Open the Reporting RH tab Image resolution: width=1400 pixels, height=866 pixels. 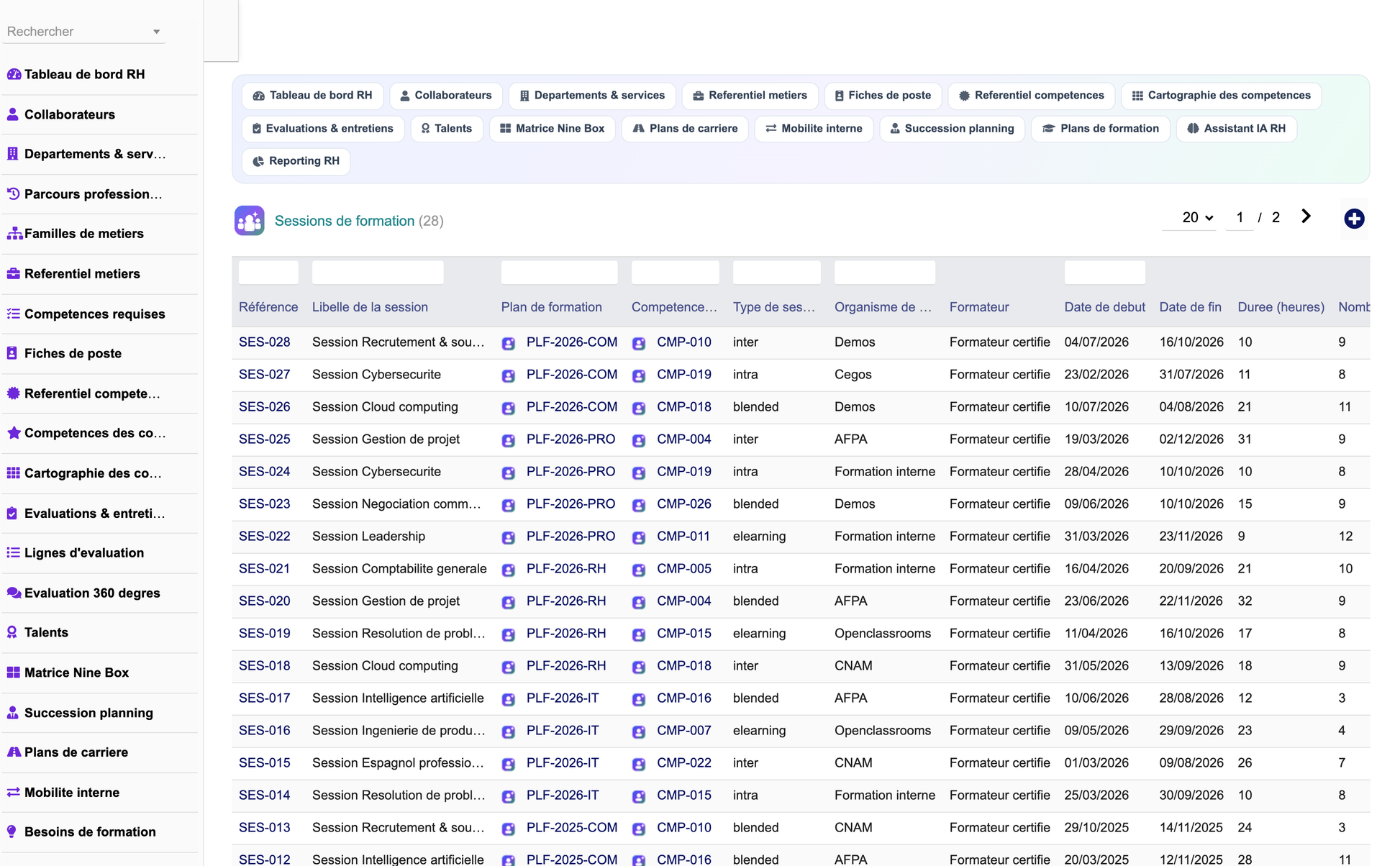pos(296,161)
